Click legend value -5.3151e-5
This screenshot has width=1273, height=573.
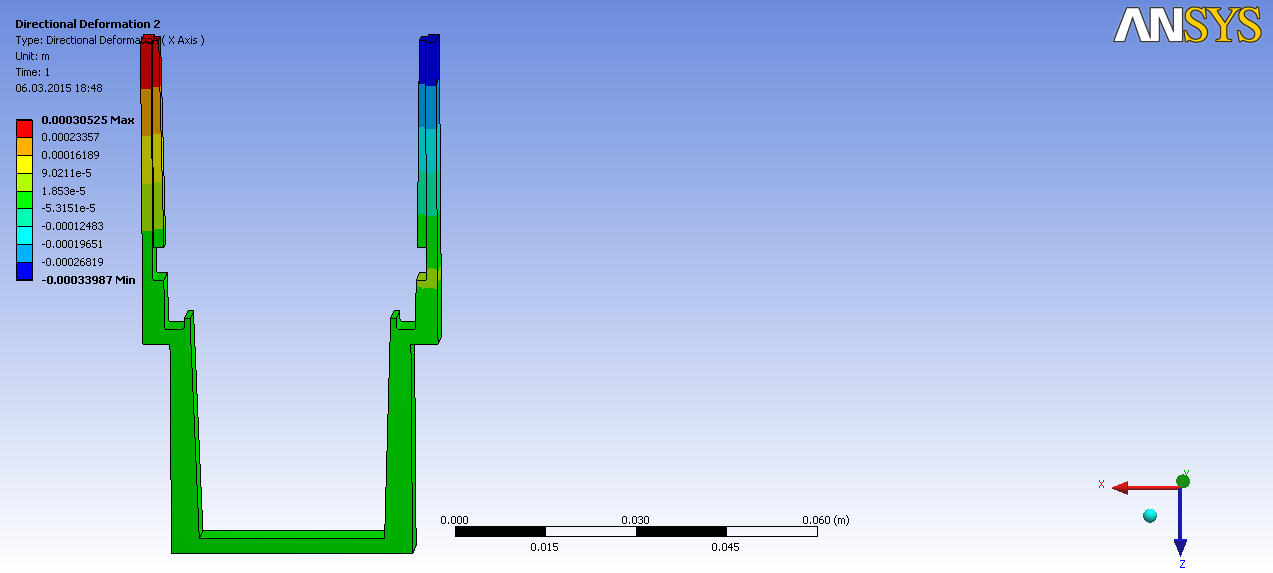(x=68, y=208)
